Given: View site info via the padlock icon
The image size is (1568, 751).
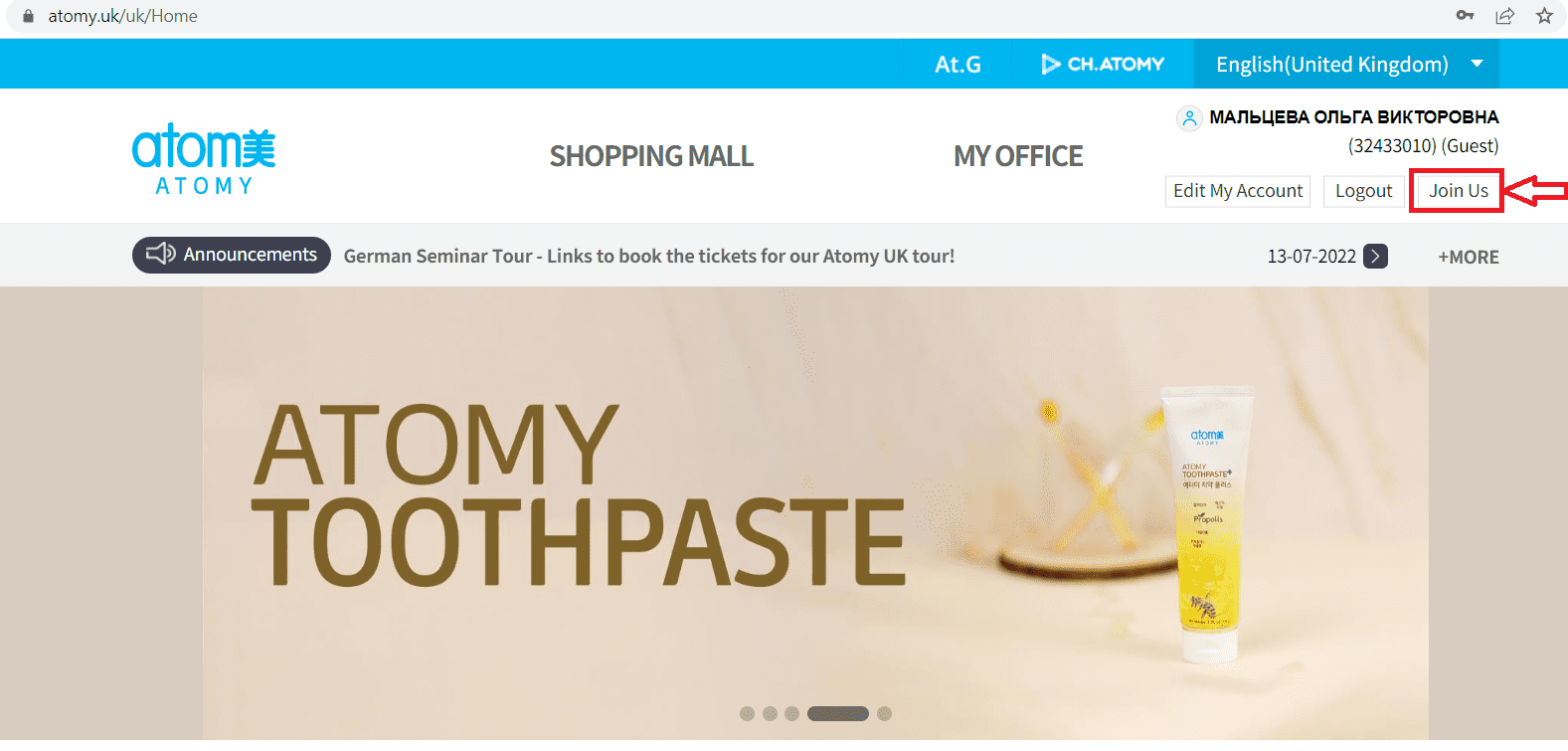Looking at the screenshot, I should click(x=28, y=16).
